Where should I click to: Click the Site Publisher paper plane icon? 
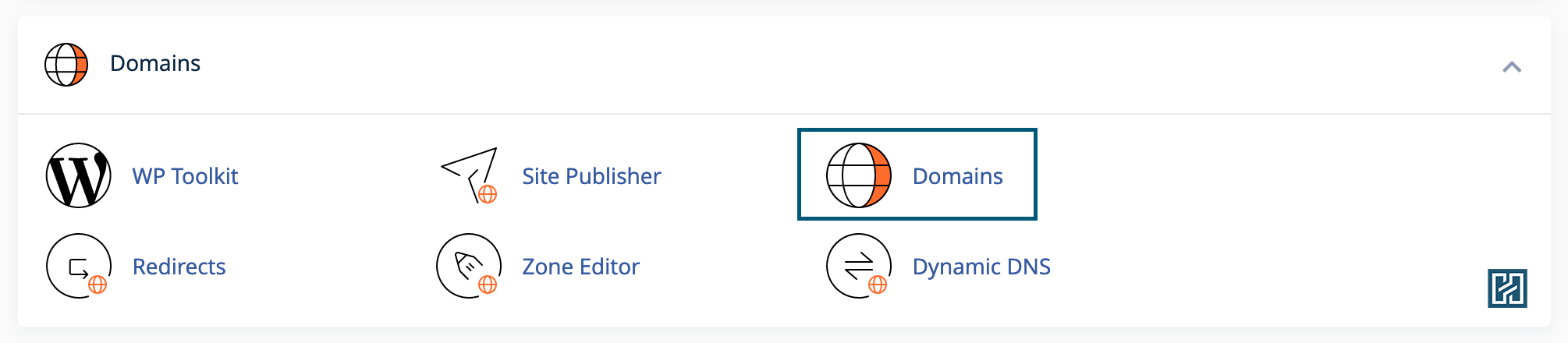click(x=469, y=173)
